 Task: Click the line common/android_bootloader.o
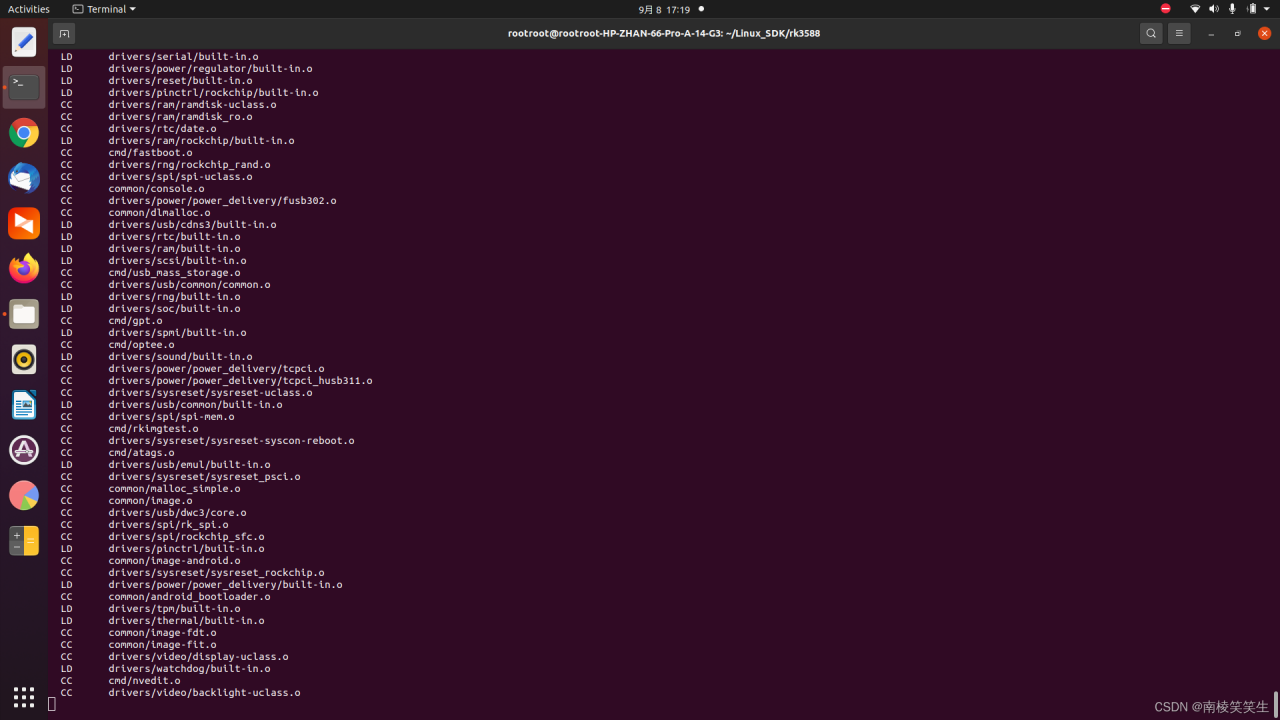click(190, 597)
